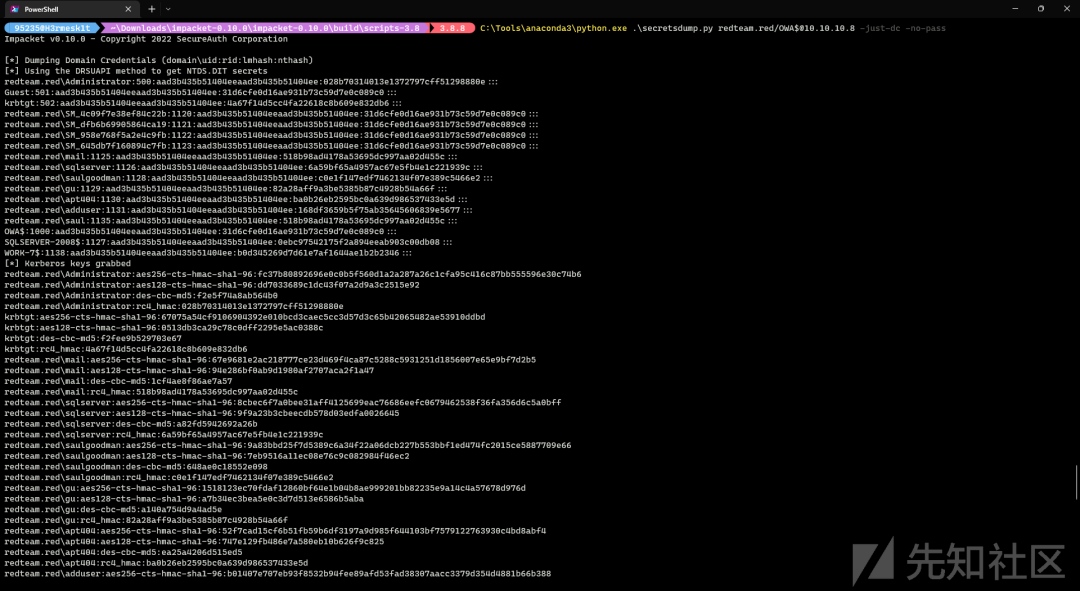1080x591 pixels.
Task: Click the SM_958e768f5a2e4c9fb:1122 line
Action: click(x=271, y=135)
